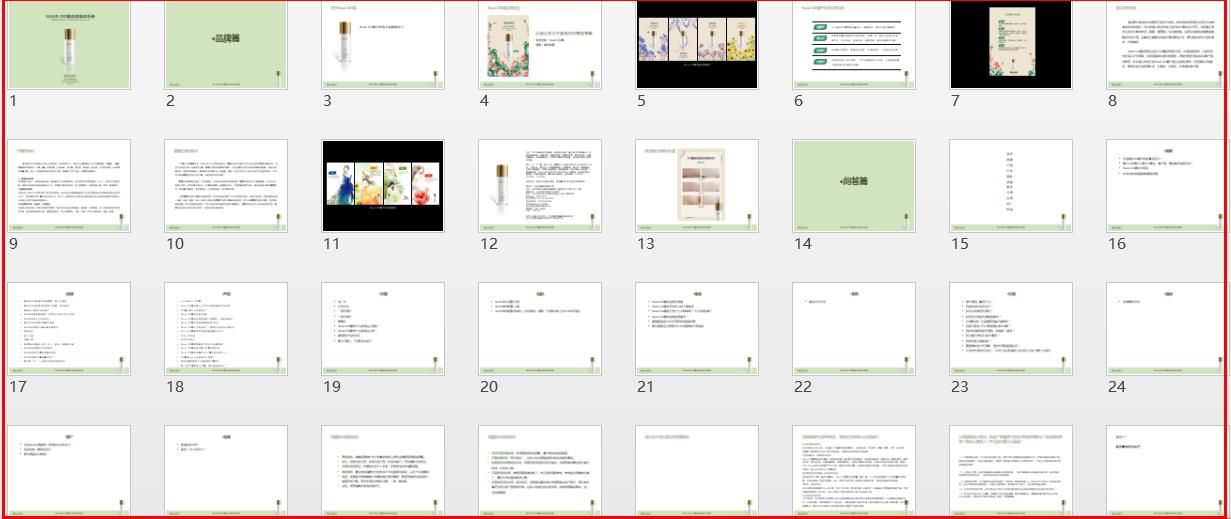The height and width of the screenshot is (519, 1231).
Task: Click slide 14 green section divider
Action: (x=854, y=186)
